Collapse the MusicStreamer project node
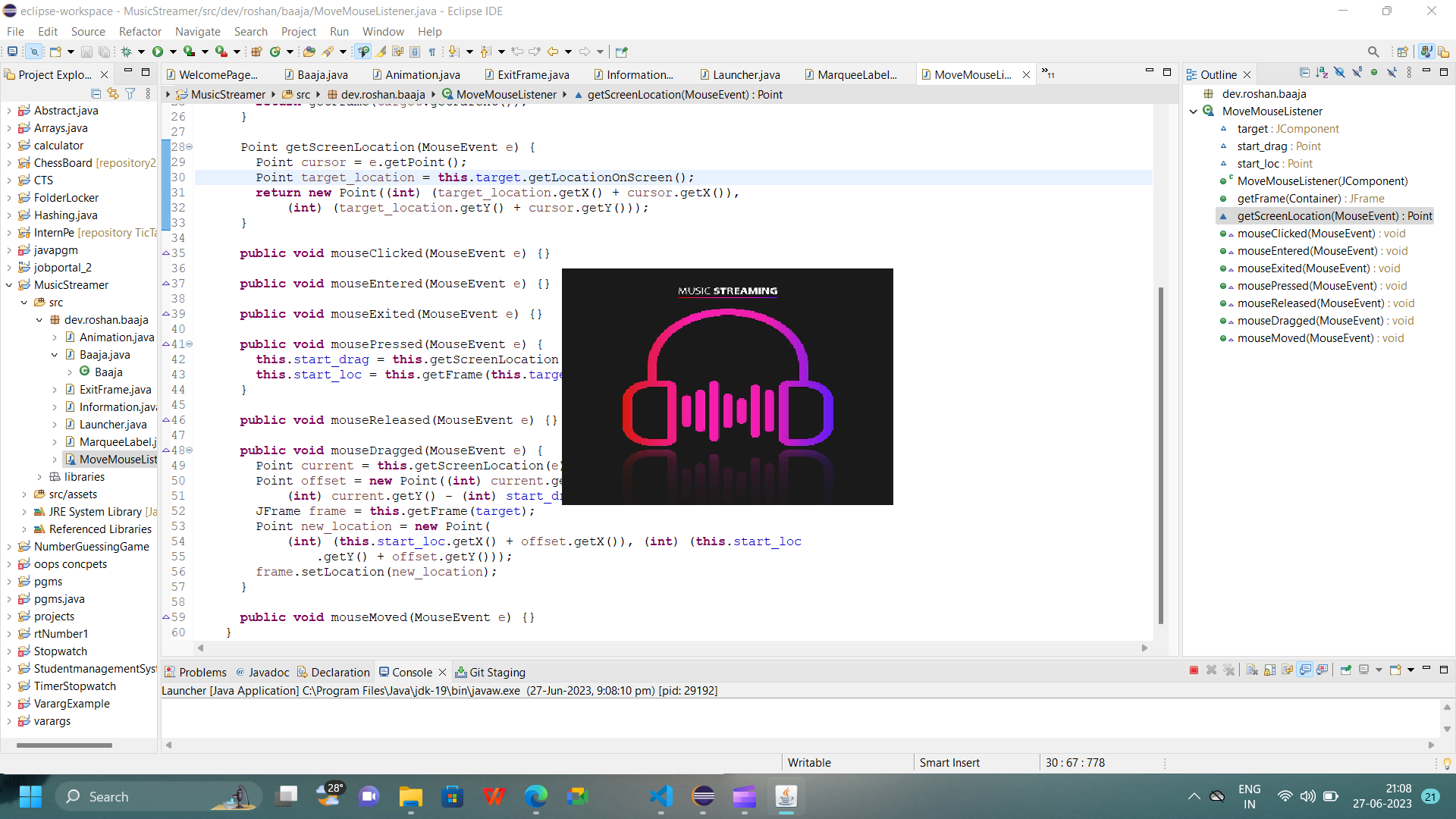The height and width of the screenshot is (819, 1456). pyautogui.click(x=9, y=285)
